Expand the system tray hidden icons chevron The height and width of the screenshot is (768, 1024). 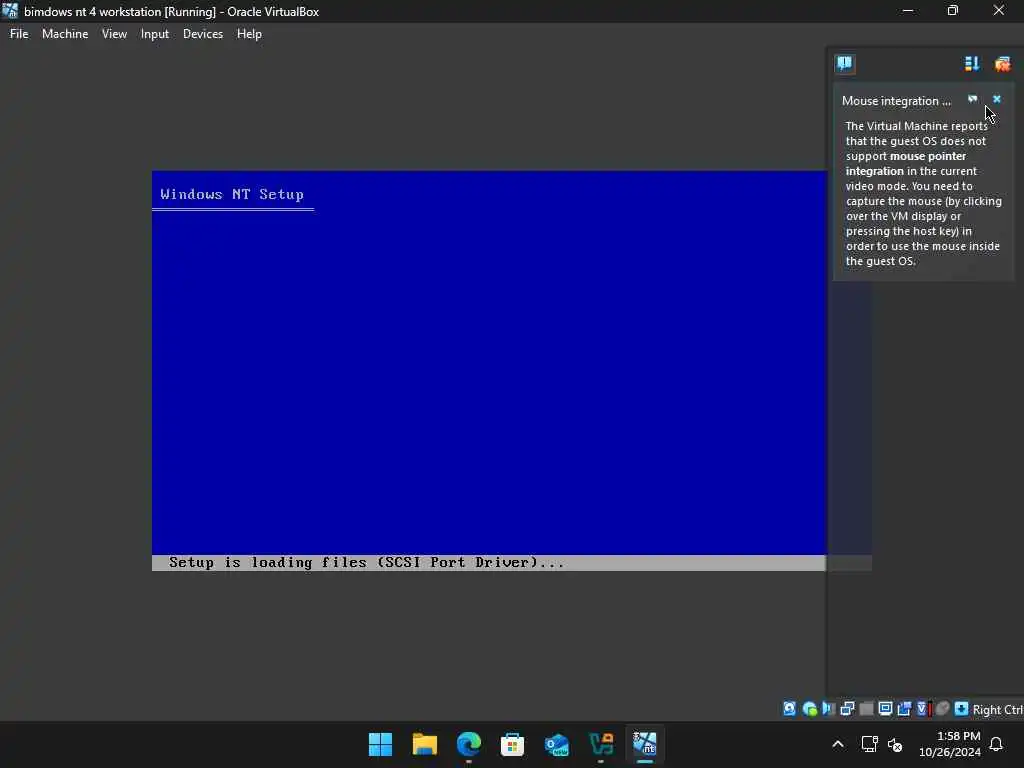tap(838, 744)
